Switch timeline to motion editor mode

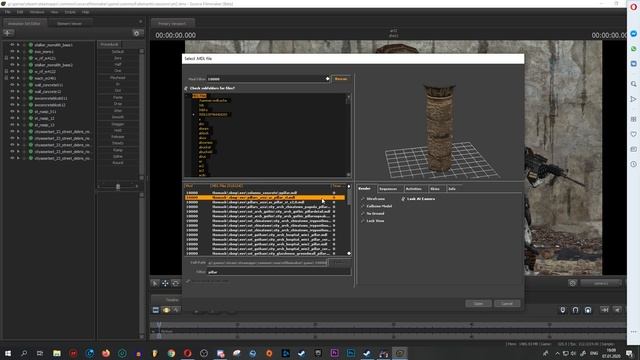166,310
